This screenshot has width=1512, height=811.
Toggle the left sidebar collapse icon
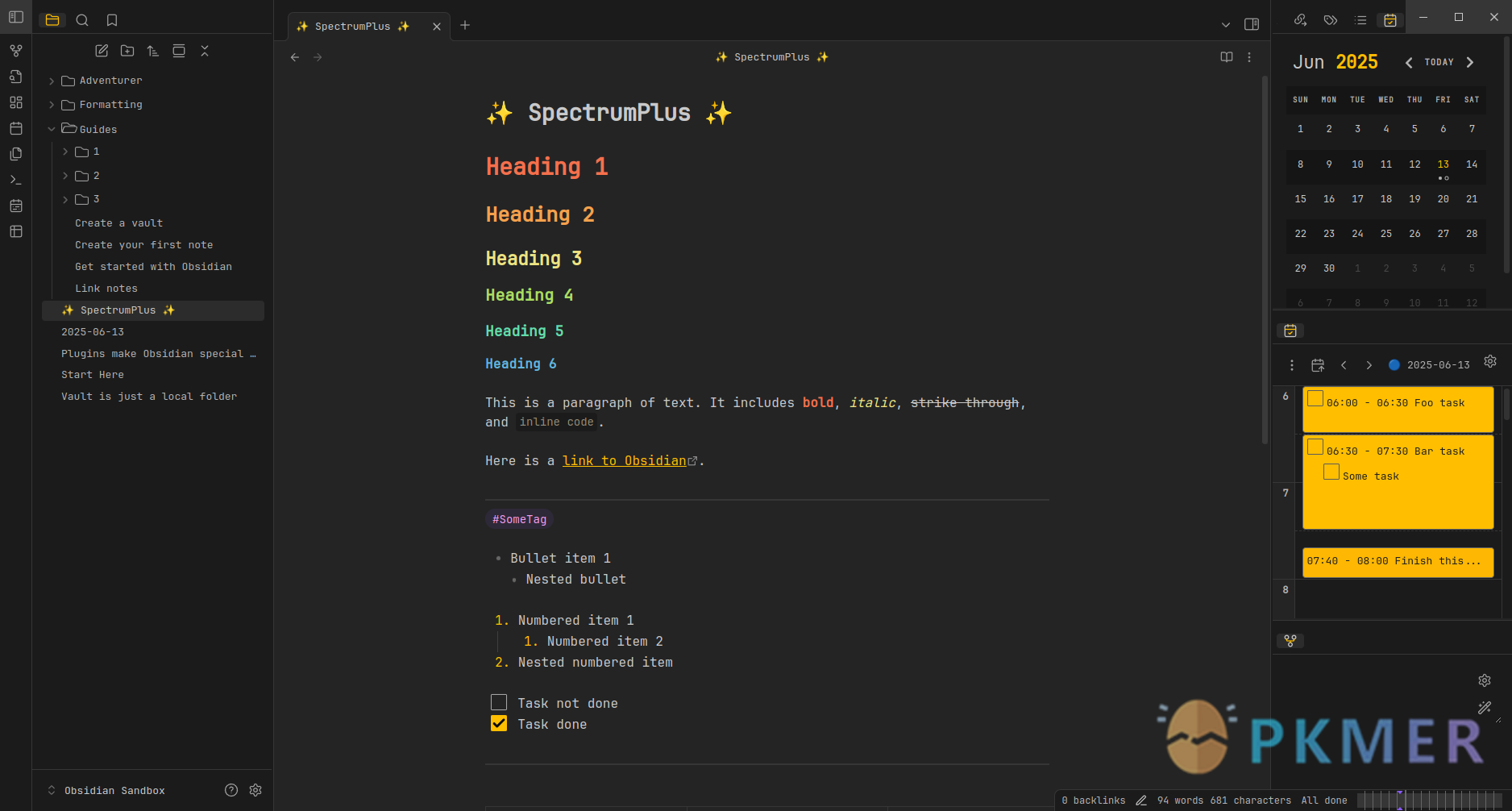16,17
